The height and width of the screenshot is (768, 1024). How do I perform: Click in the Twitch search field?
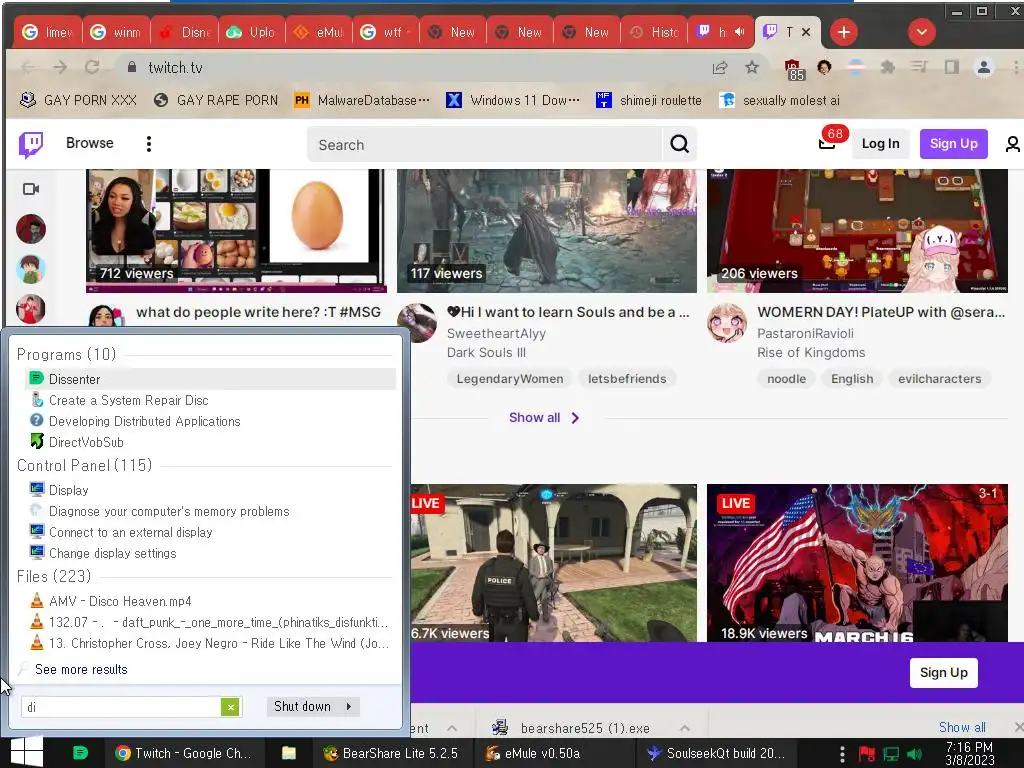pos(485,144)
